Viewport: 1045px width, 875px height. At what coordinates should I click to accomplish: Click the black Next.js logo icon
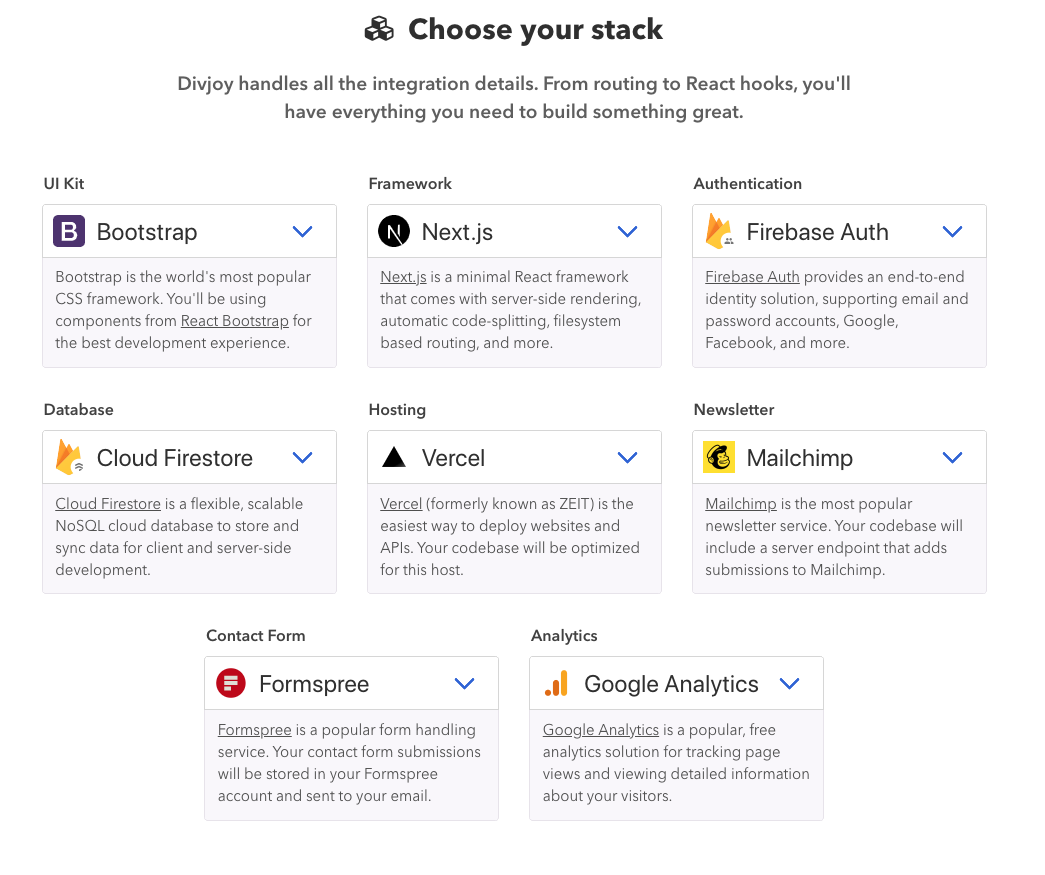click(x=394, y=231)
